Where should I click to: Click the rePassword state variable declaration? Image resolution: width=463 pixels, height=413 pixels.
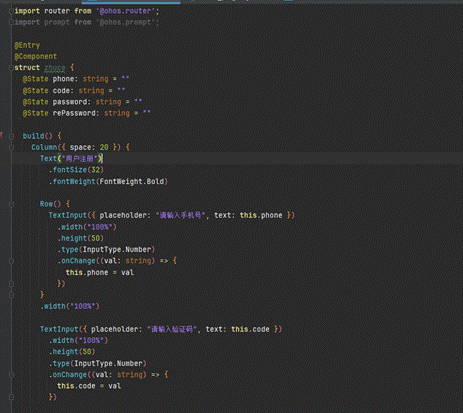coord(87,113)
